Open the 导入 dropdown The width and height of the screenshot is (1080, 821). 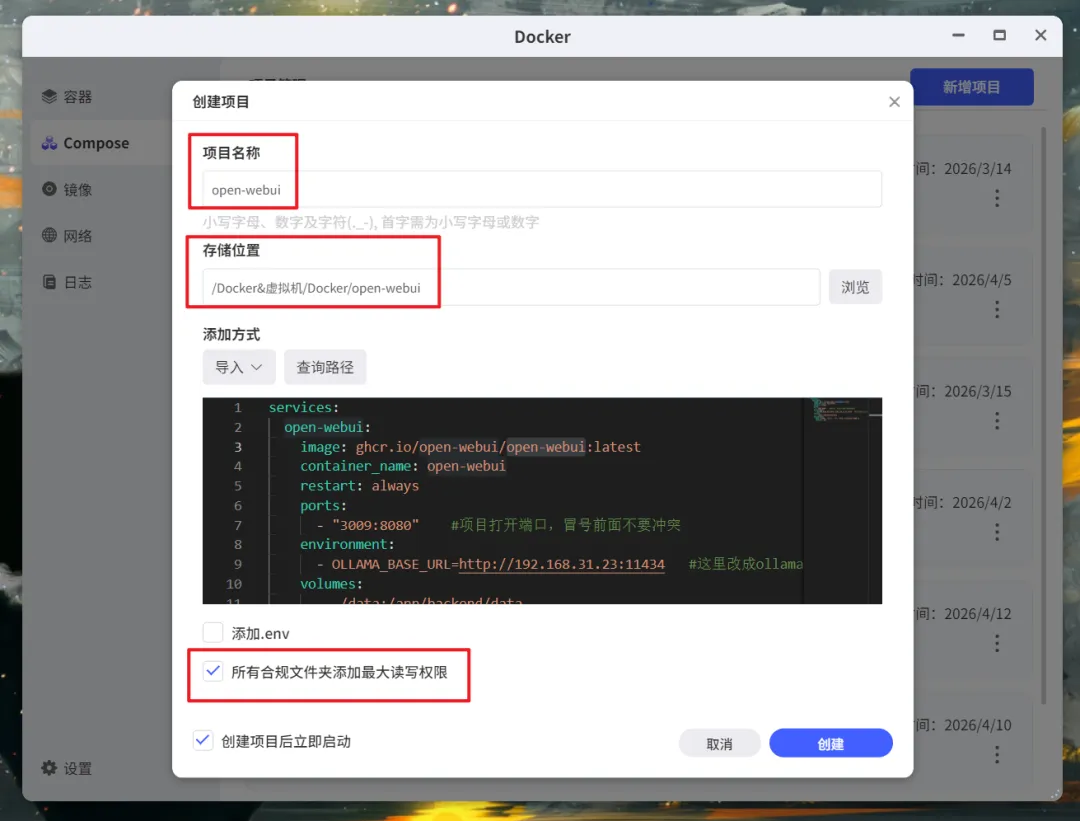click(238, 367)
